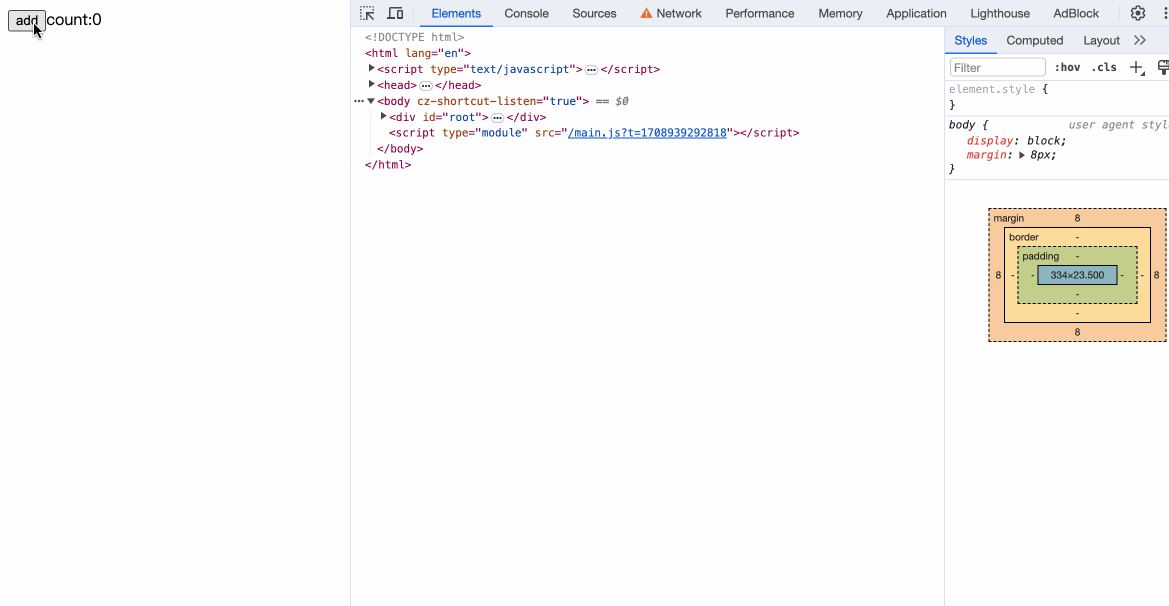
Task: Open the Computed styles tab
Action: click(1034, 40)
